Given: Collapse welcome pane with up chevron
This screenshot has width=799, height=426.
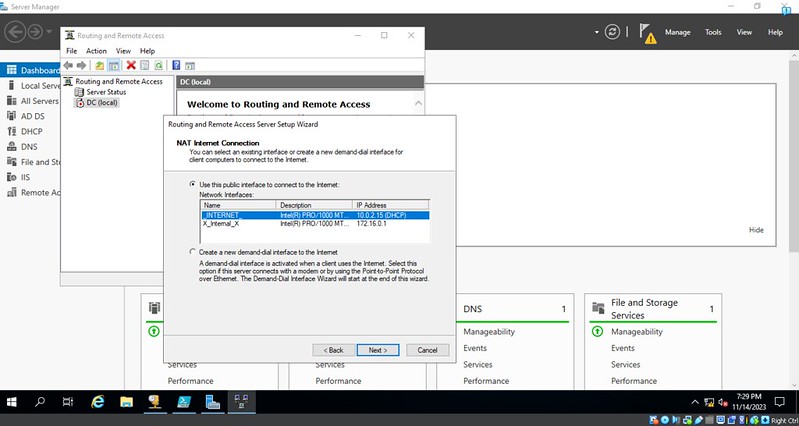Looking at the screenshot, I should pyautogui.click(x=418, y=103).
